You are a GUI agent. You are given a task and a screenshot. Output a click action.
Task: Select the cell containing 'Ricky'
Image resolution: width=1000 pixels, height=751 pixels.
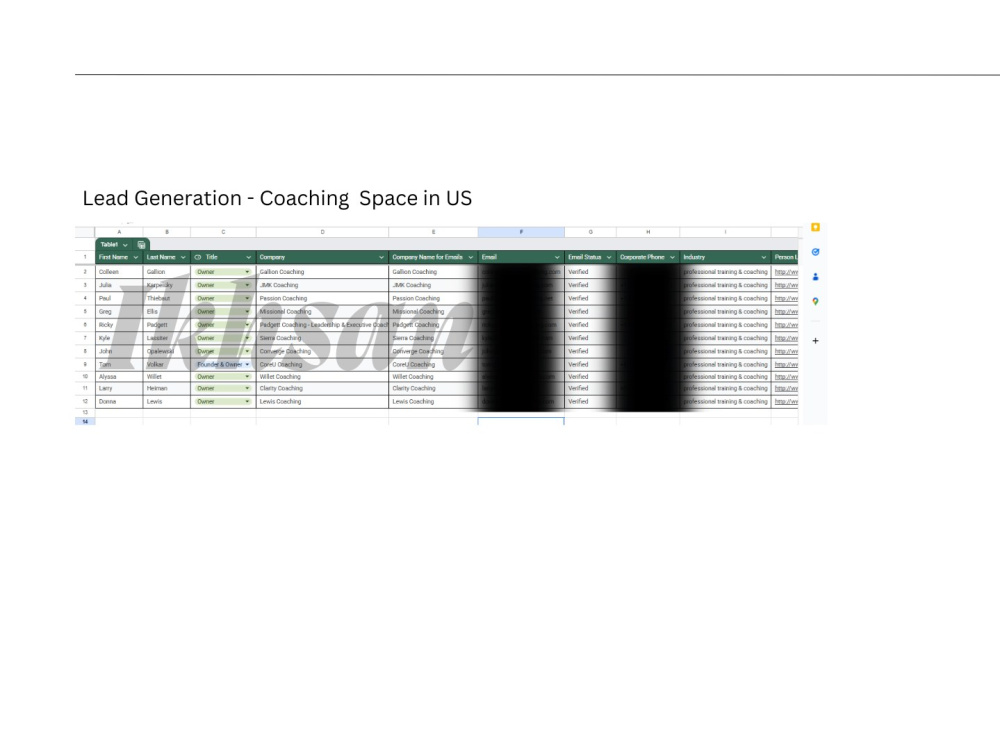[x=119, y=325]
